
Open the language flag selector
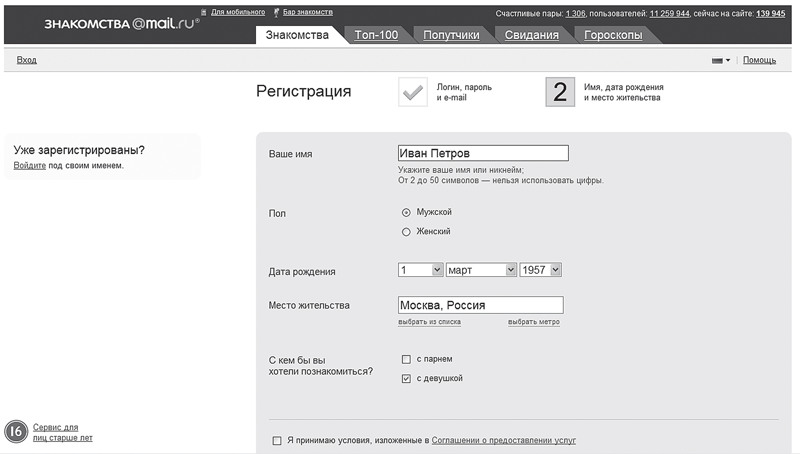[x=720, y=60]
